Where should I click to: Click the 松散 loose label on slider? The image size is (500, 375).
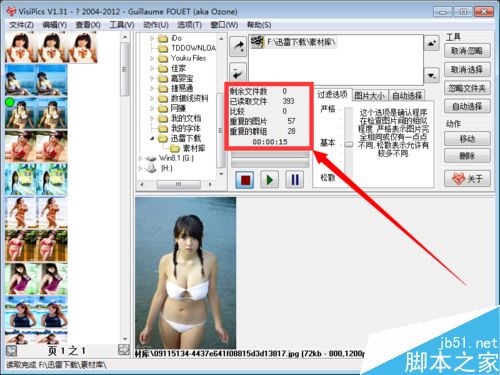pyautogui.click(x=327, y=178)
